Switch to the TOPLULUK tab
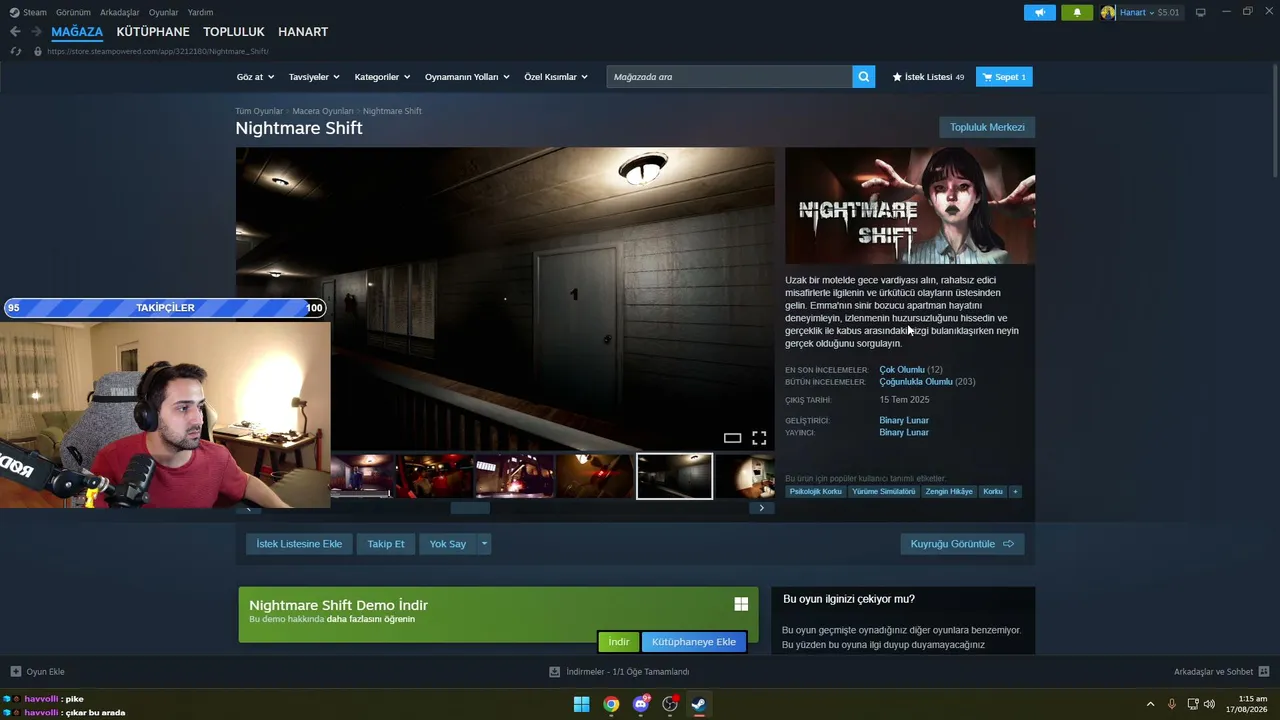This screenshot has width=1280, height=720. click(x=234, y=32)
